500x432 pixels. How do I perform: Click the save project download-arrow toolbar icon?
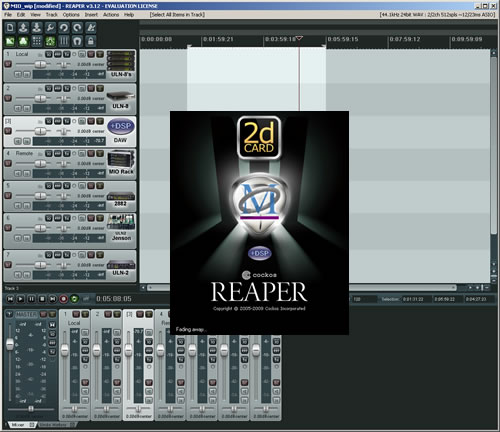point(37,28)
